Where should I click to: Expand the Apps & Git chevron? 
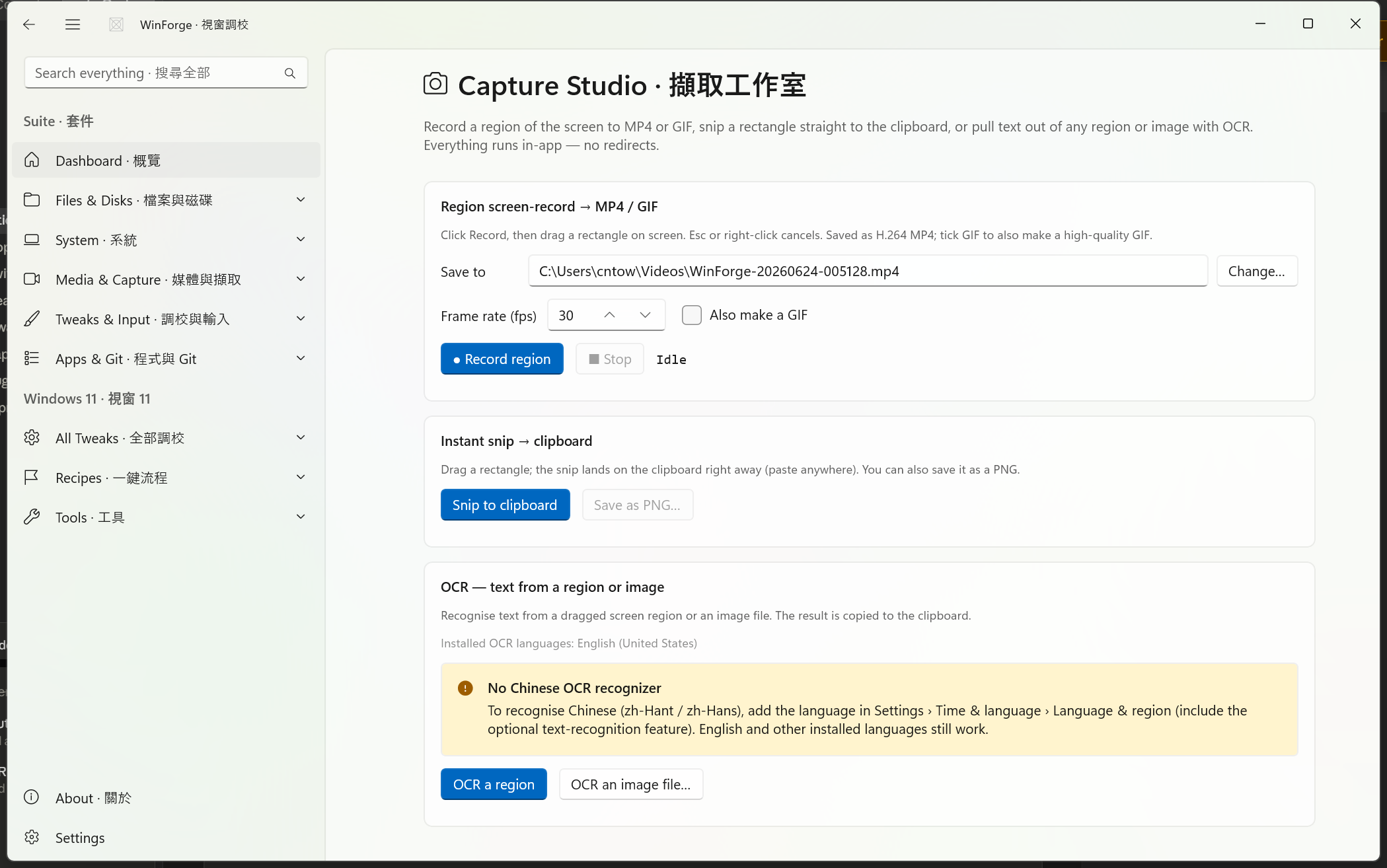tap(301, 358)
